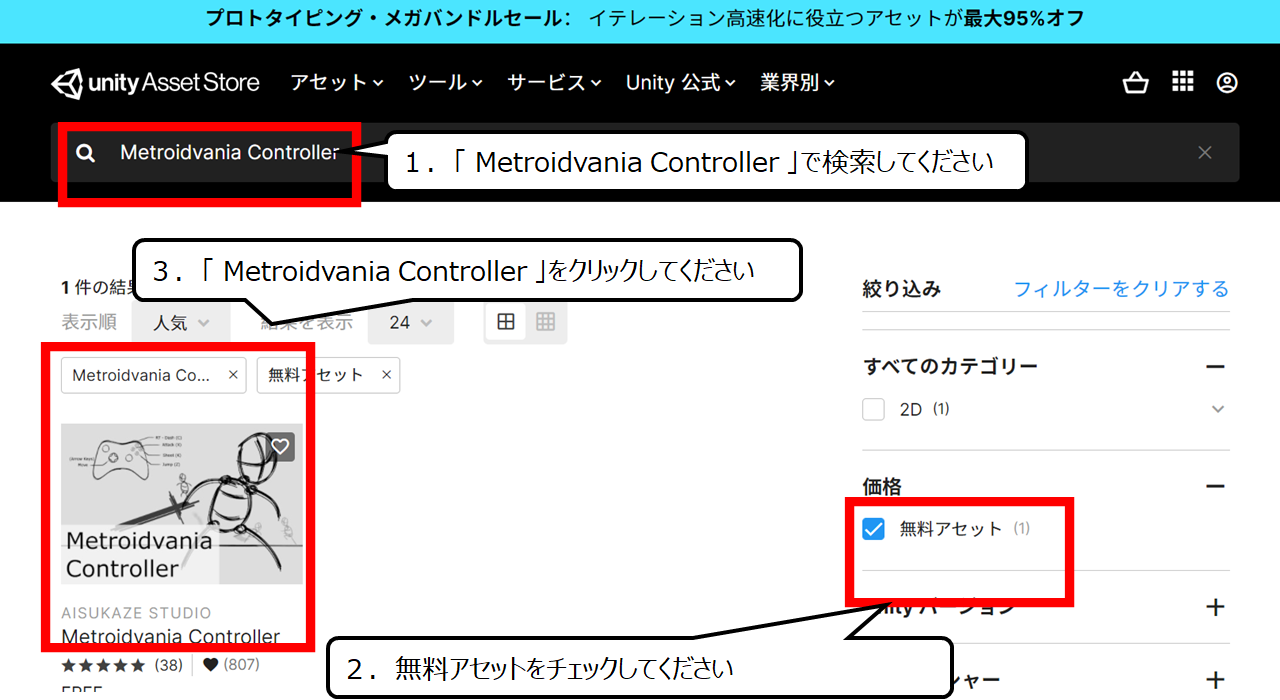
Task: Click the AISUKAZE STUDIO publisher name
Action: click(x=136, y=613)
